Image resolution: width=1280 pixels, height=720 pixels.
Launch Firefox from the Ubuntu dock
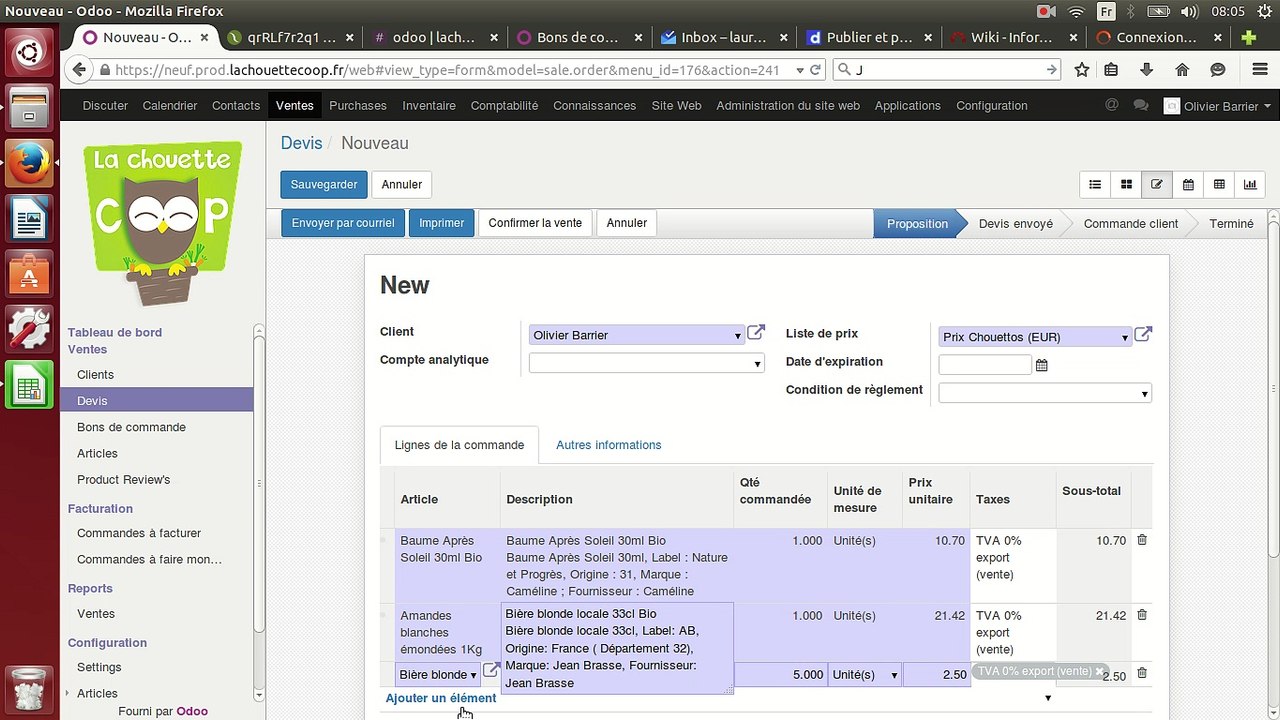[29, 163]
